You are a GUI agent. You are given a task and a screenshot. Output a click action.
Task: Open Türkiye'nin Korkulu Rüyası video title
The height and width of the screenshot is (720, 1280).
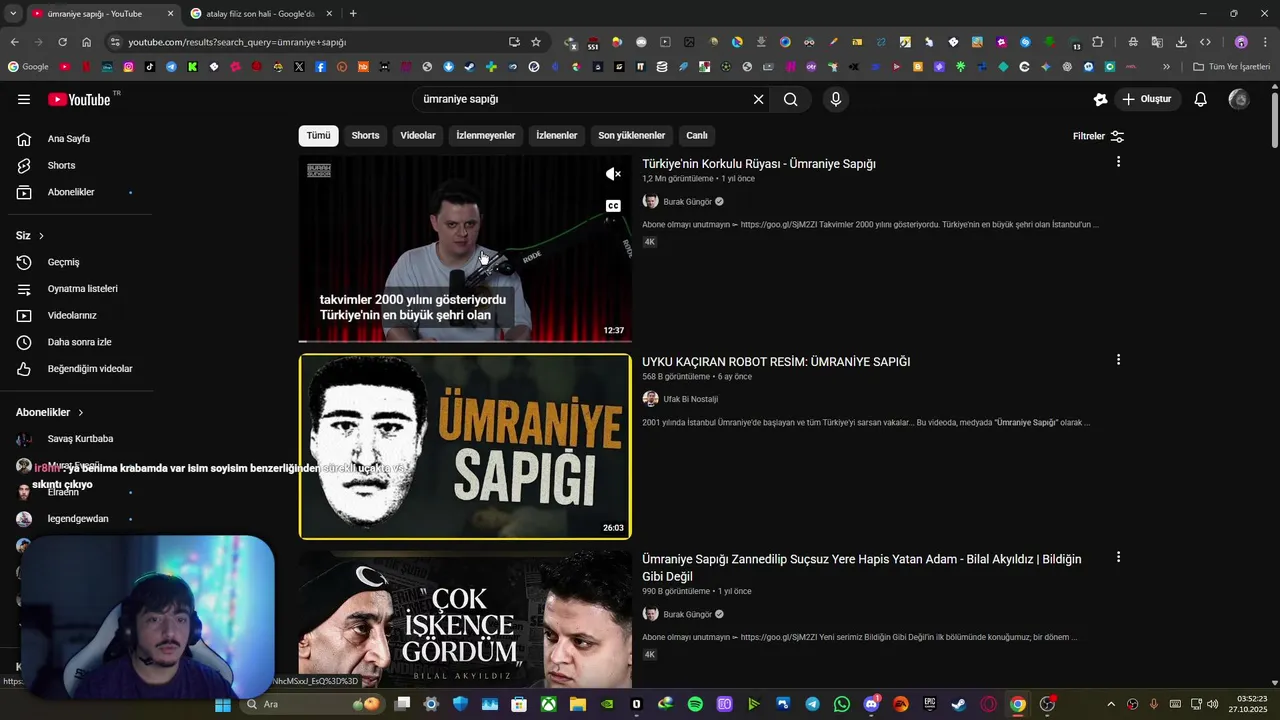coord(759,164)
